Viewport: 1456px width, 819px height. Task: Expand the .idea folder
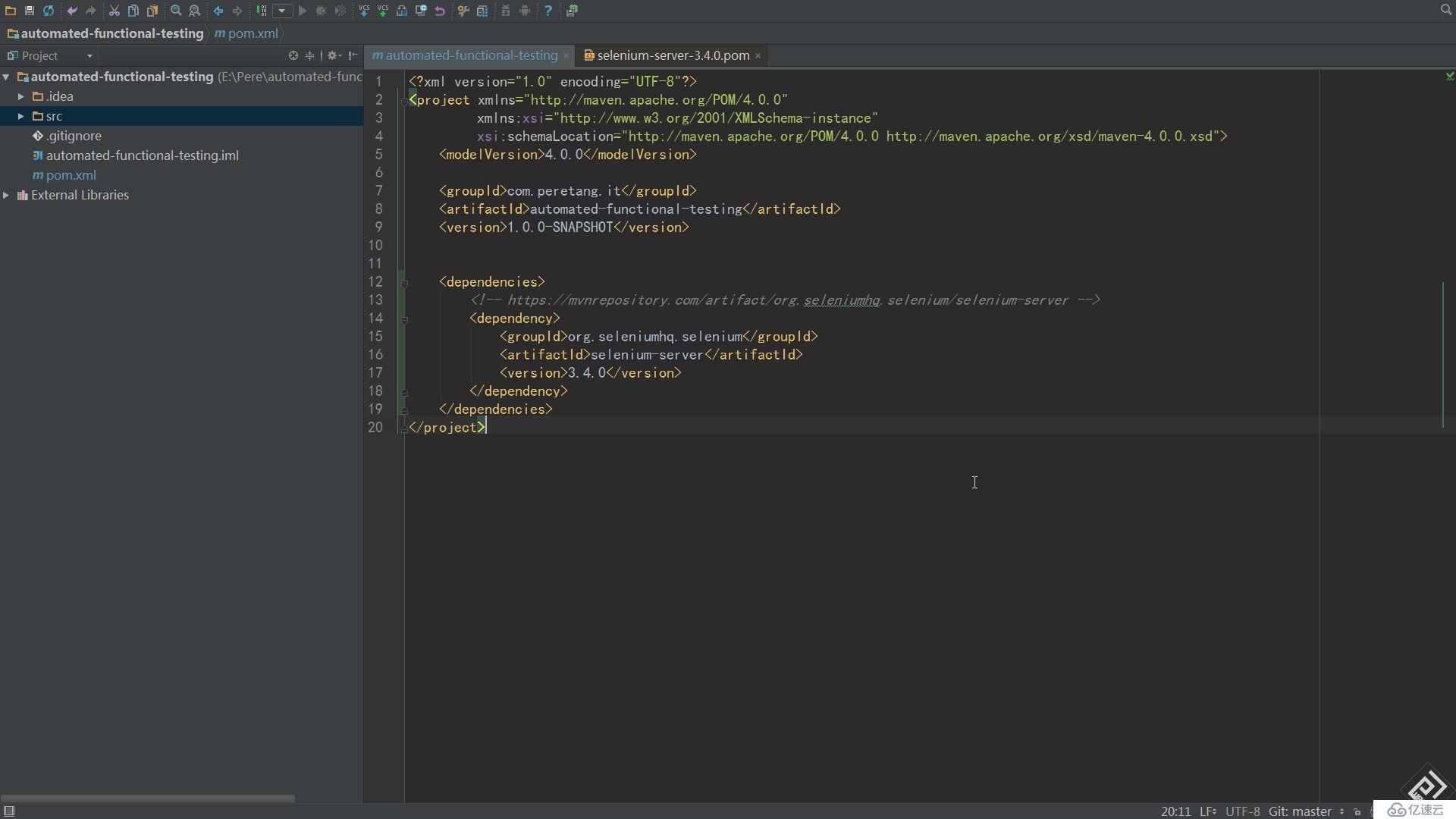(21, 96)
